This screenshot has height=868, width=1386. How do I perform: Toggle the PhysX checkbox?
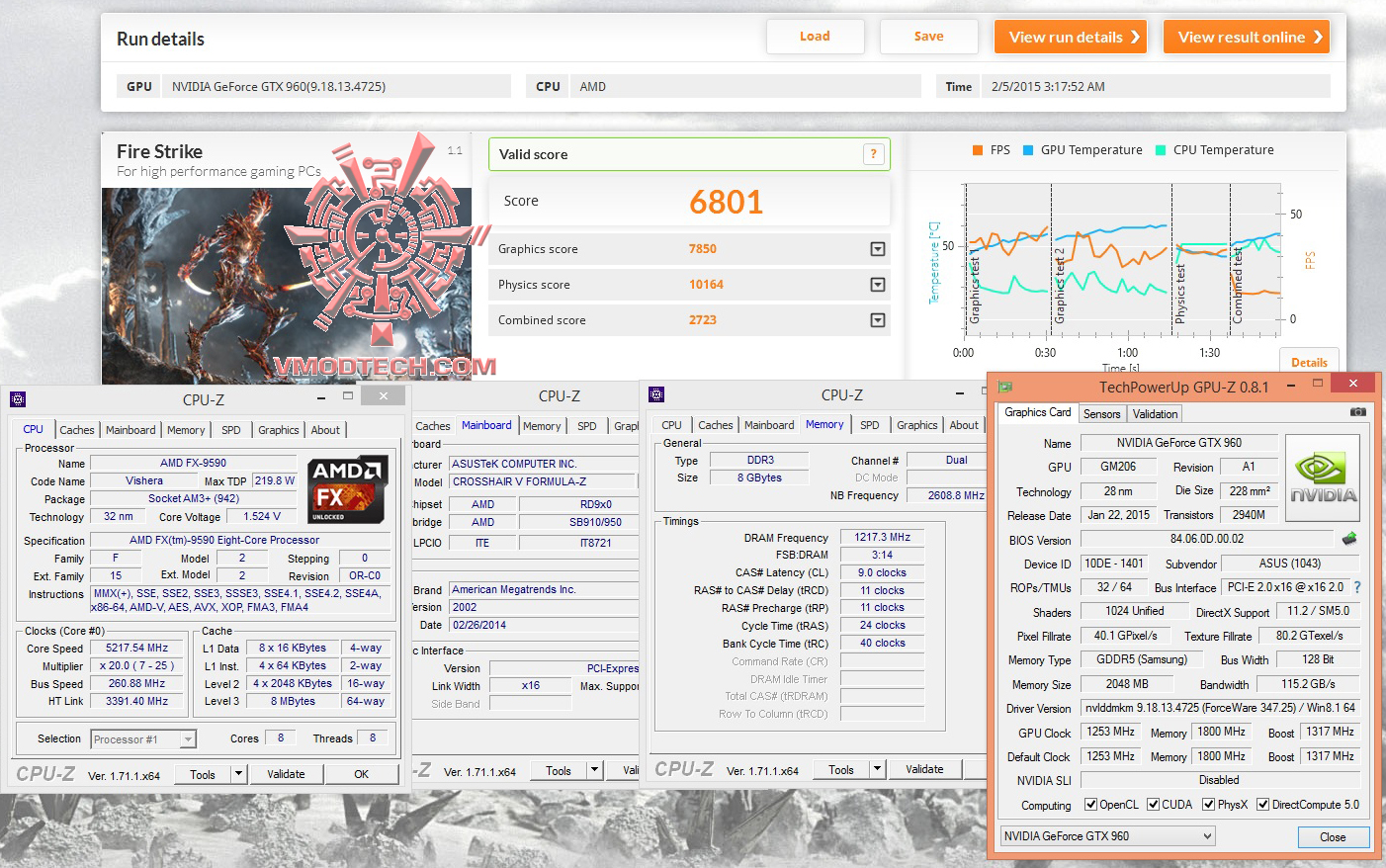pos(1208,805)
